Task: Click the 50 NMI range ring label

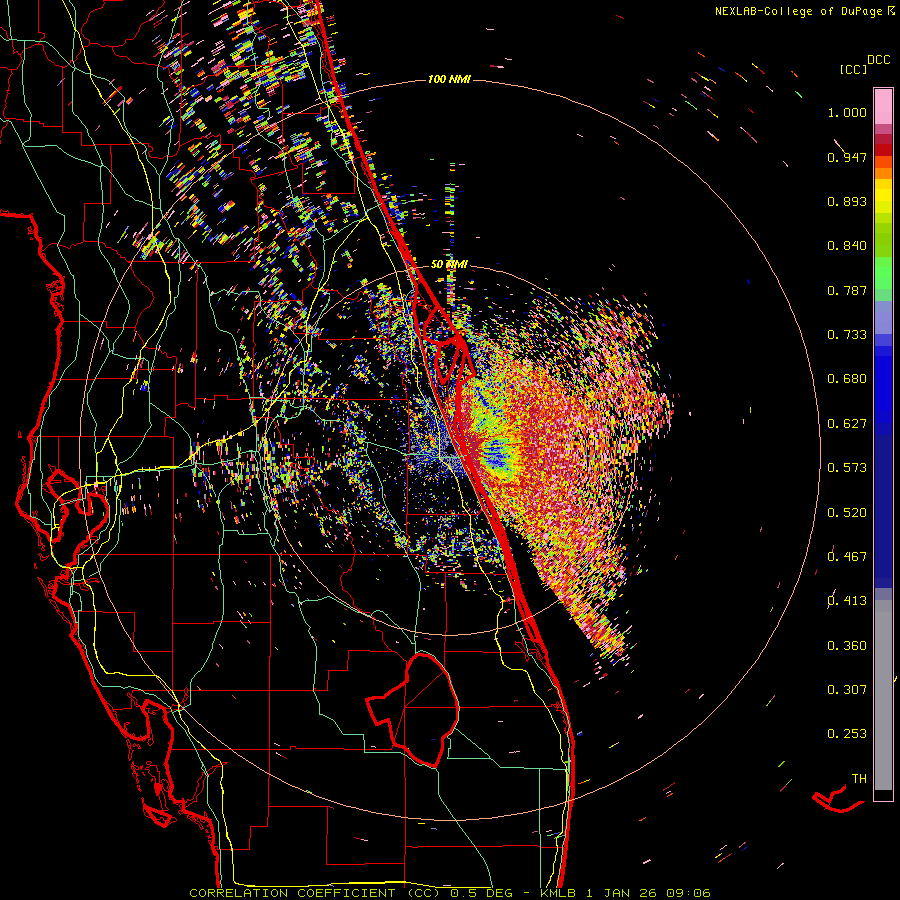Action: click(x=449, y=265)
